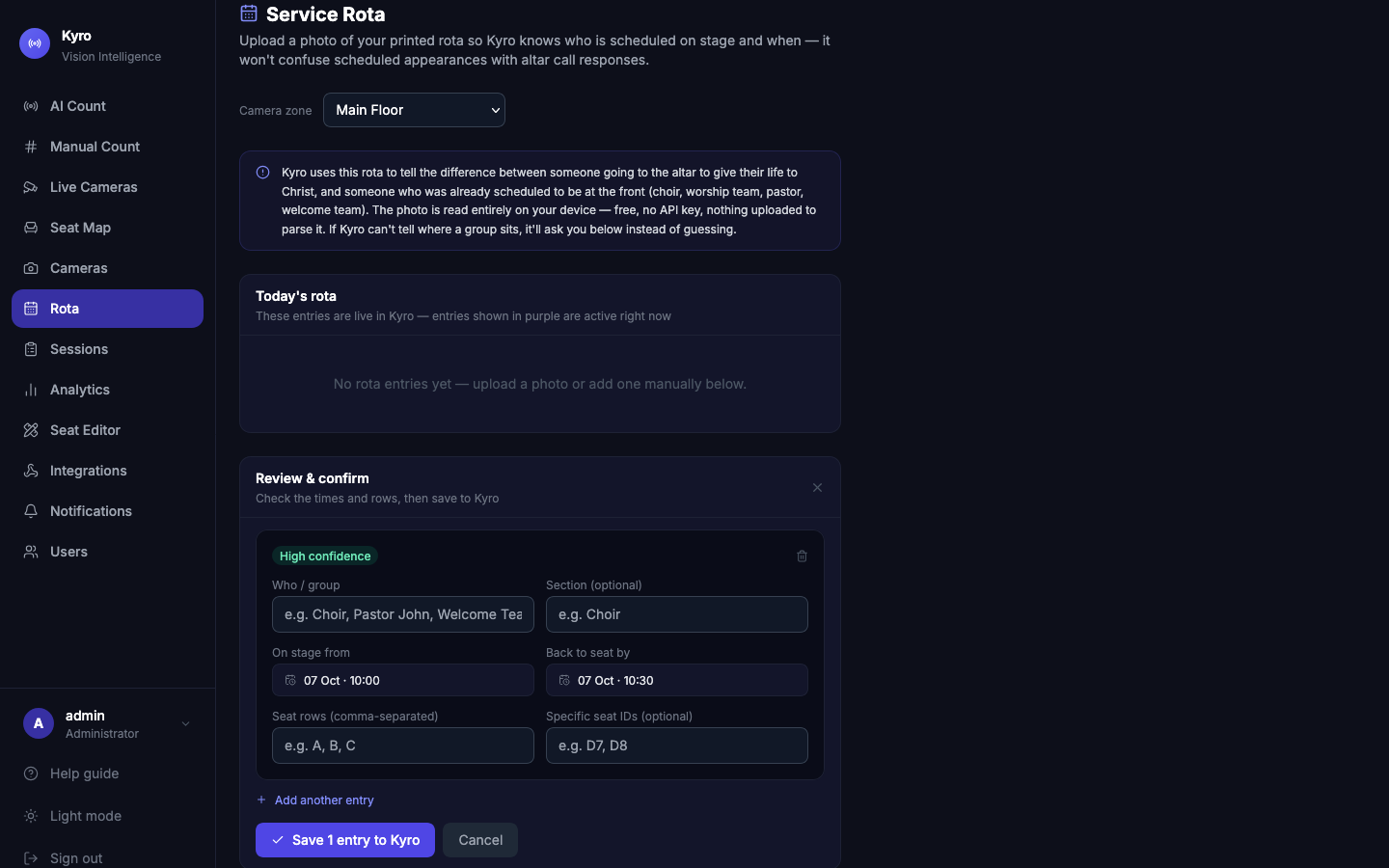This screenshot has height=868, width=1389.
Task: Click the Help guide question icon
Action: (31, 773)
